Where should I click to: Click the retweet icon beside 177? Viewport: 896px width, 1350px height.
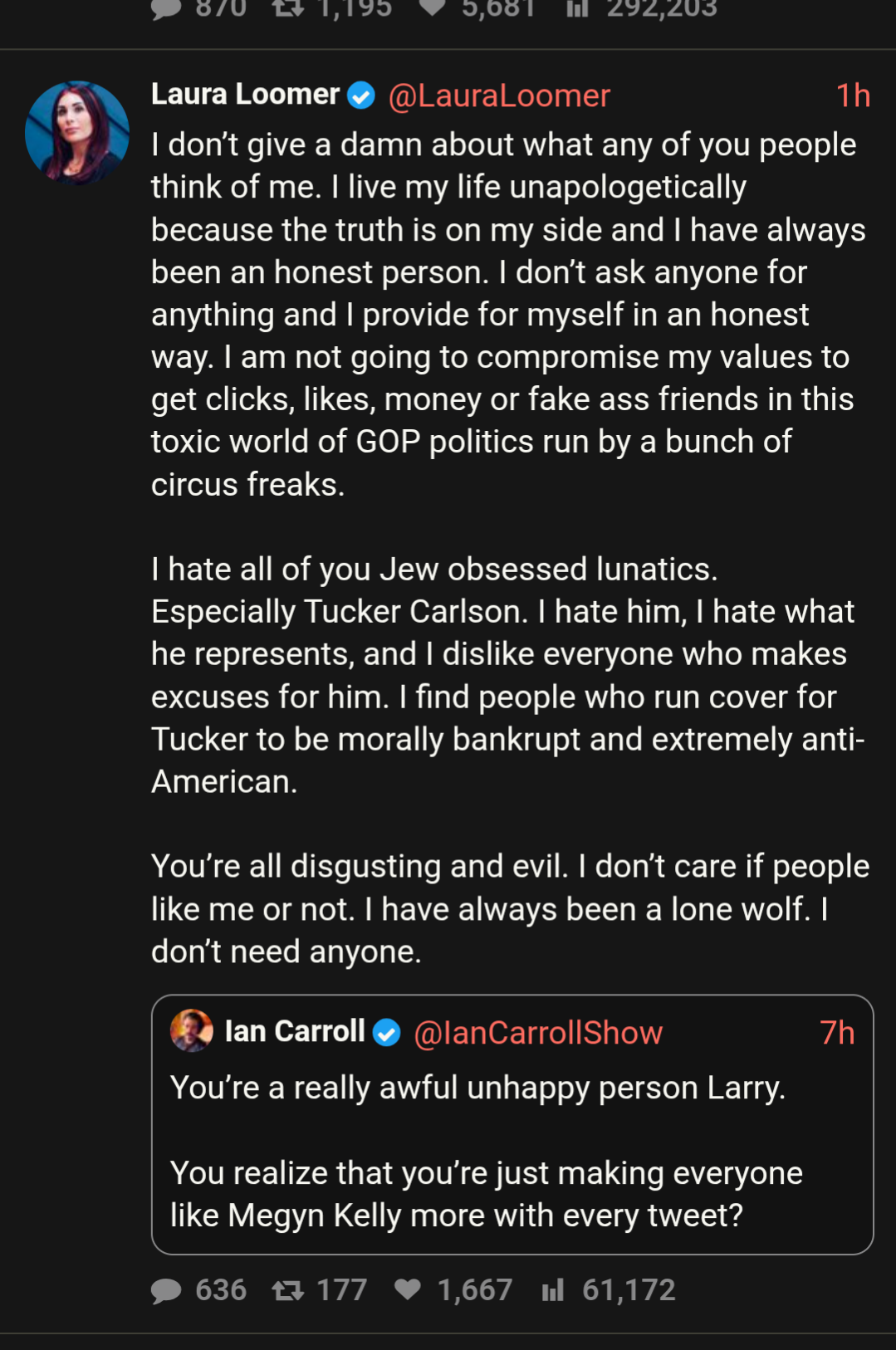point(288,1290)
